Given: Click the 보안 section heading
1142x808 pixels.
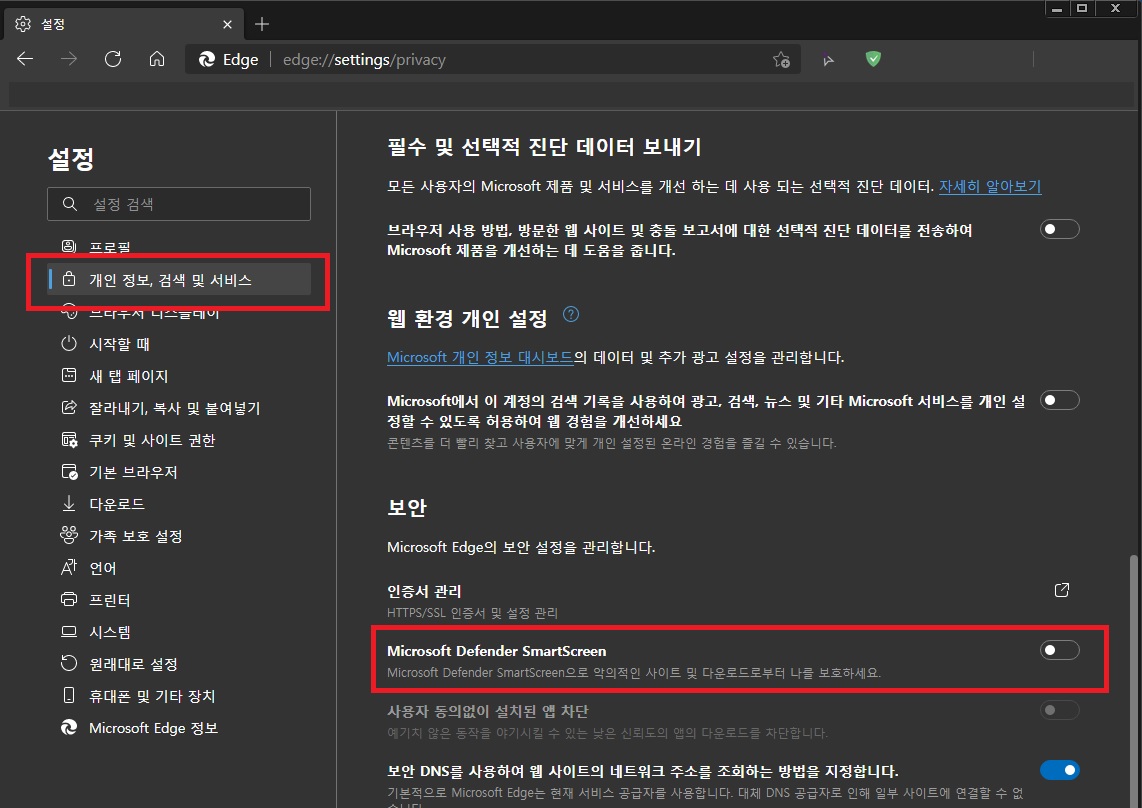Looking at the screenshot, I should coord(406,508).
